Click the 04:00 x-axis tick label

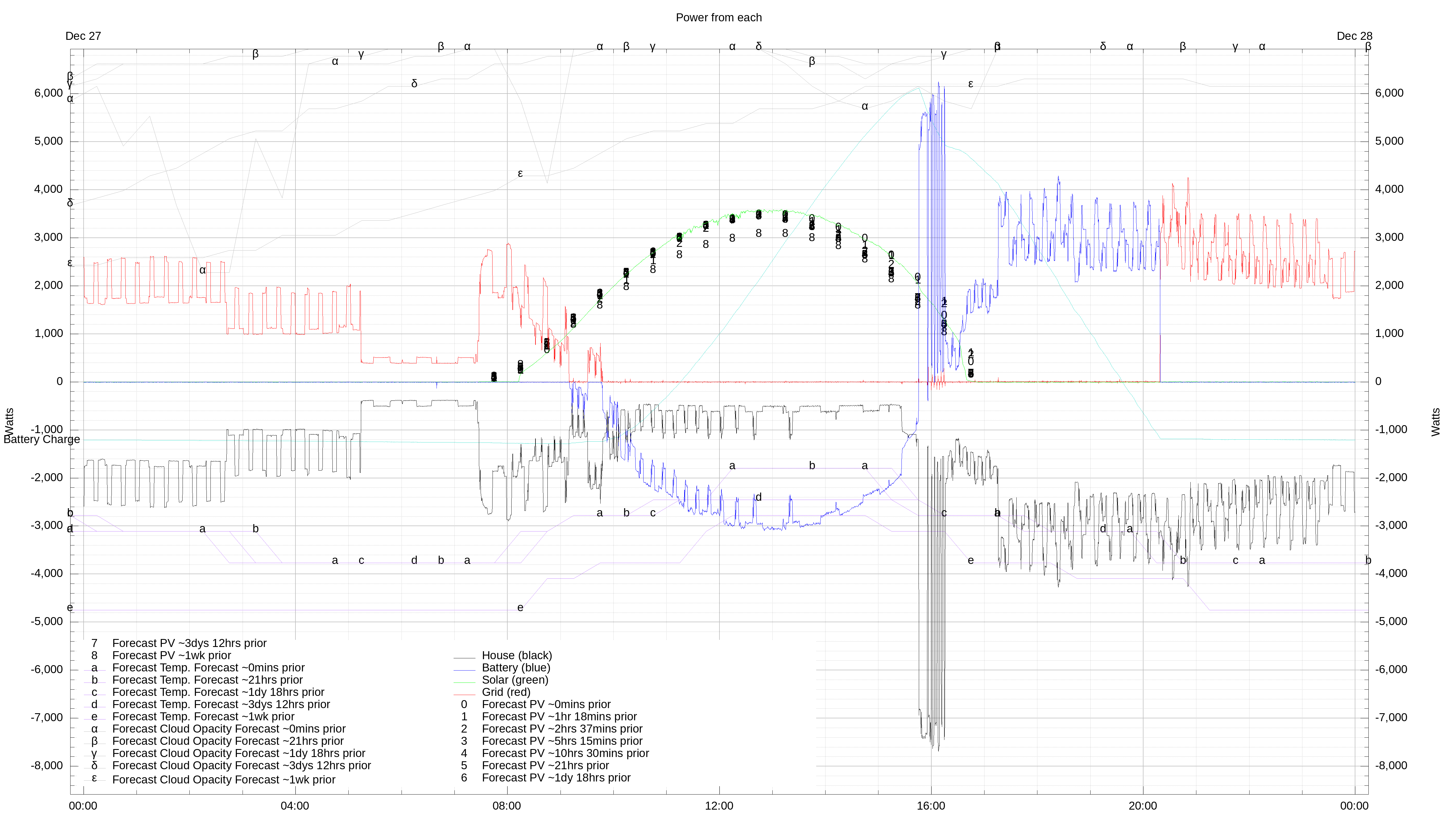tap(295, 806)
